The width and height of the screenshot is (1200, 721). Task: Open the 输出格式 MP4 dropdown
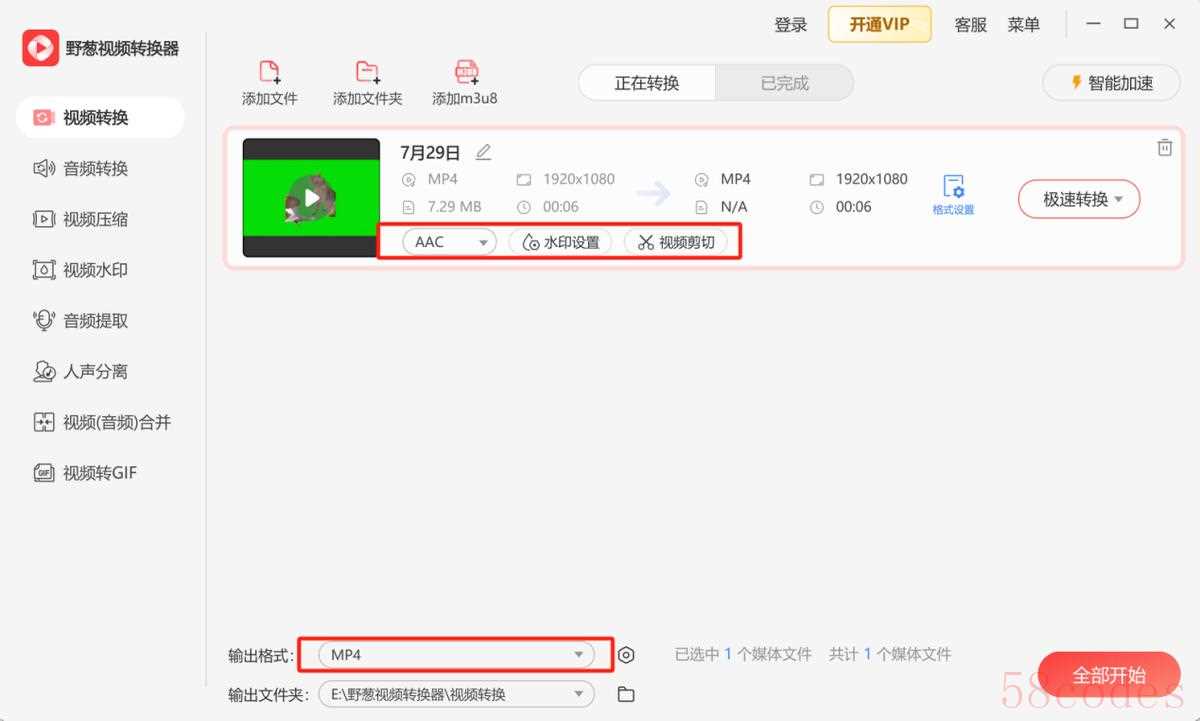click(x=456, y=655)
